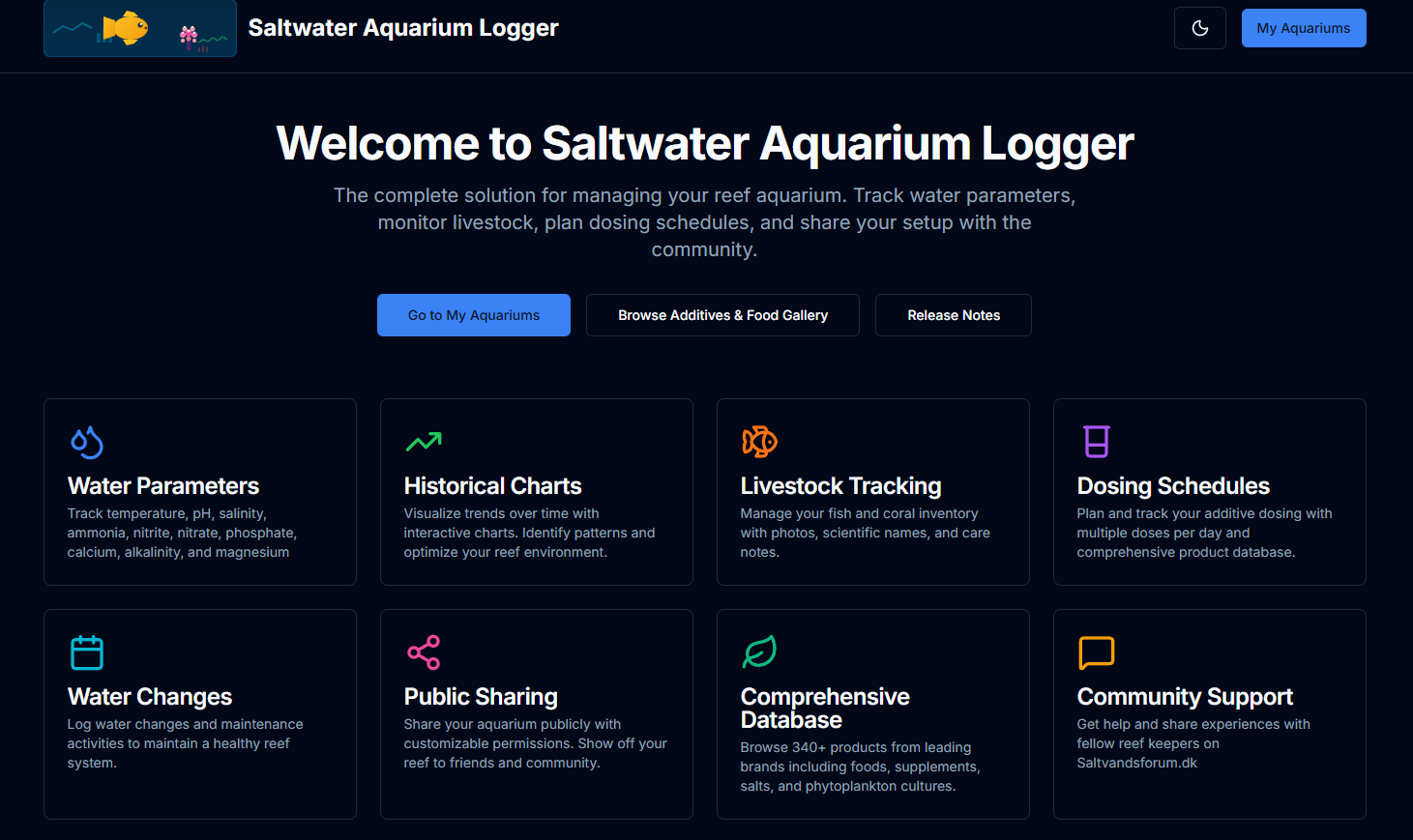Toggle dark mode with the moon icon
The height and width of the screenshot is (840, 1413).
point(1199,28)
